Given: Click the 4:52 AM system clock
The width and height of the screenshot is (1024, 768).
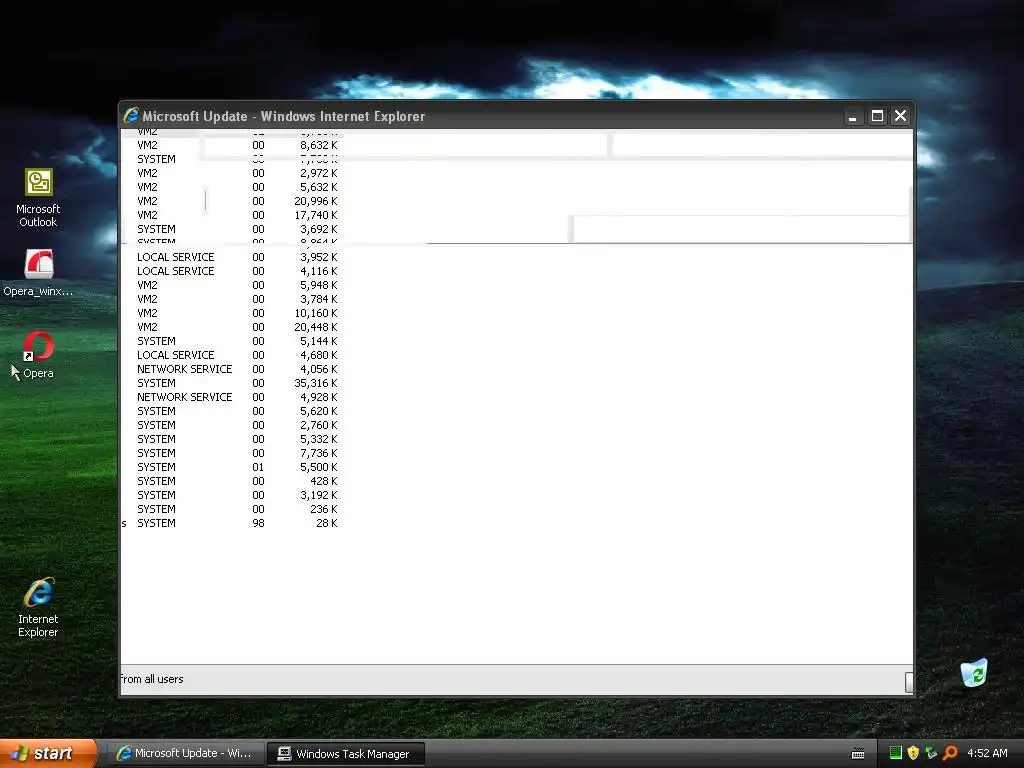Looking at the screenshot, I should click(987, 753).
